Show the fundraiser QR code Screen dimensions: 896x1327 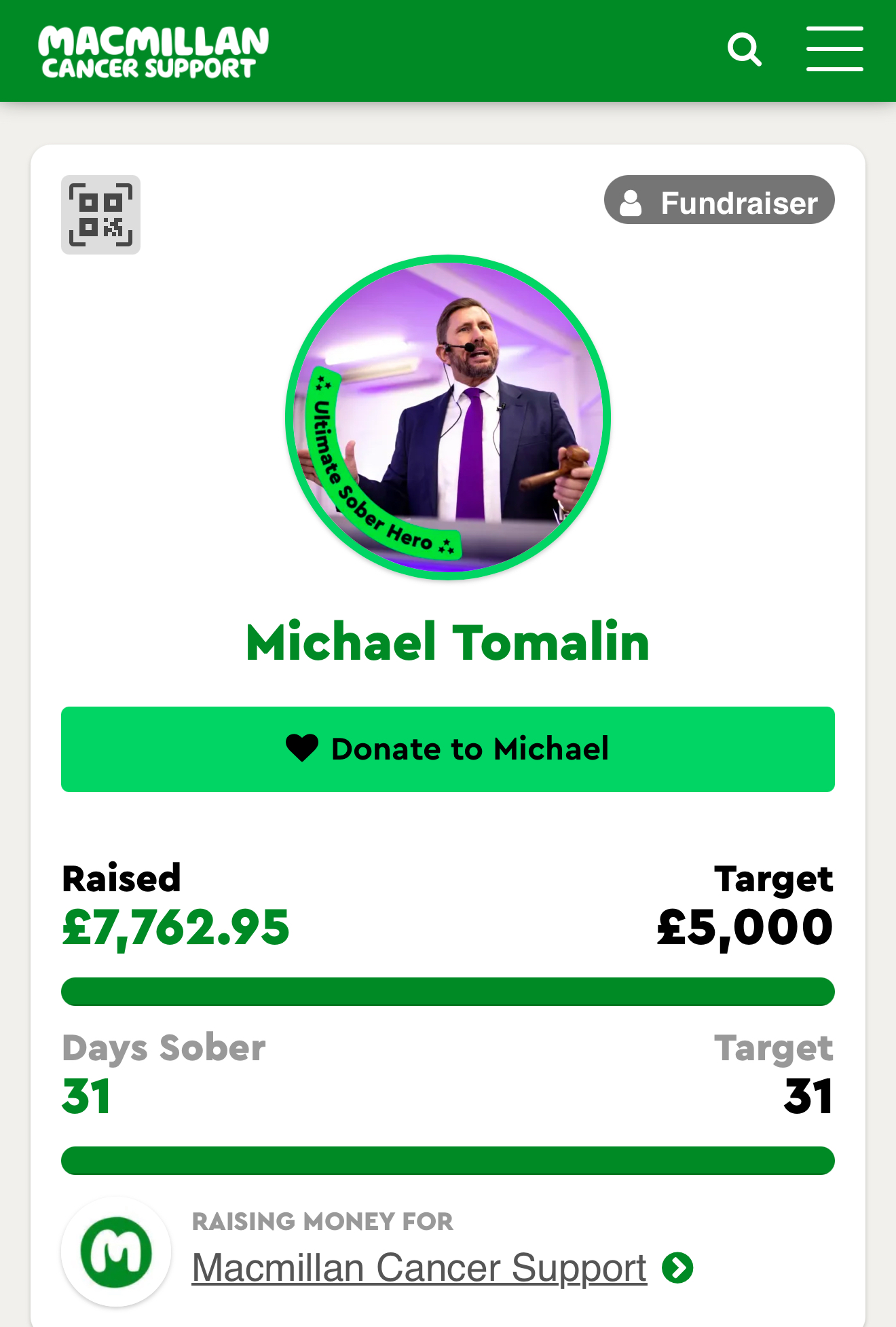(x=100, y=214)
